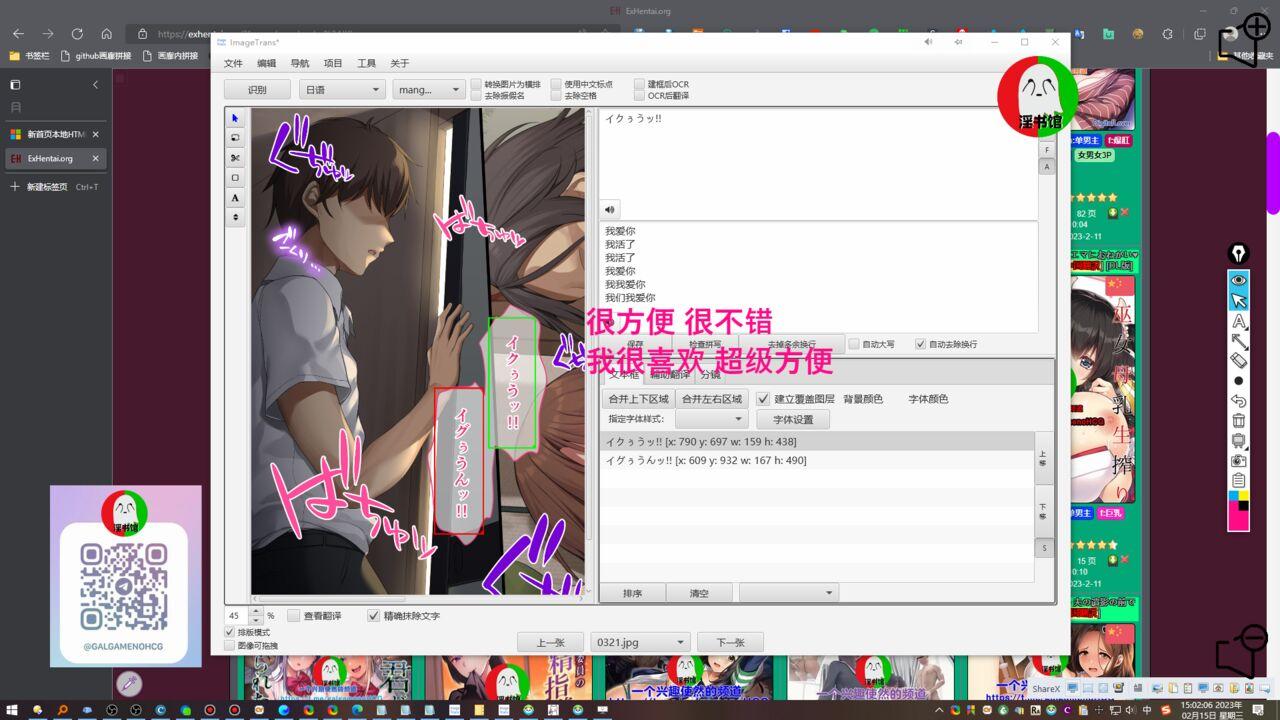Select the arrow pointer tool in ImageTrans
The image size is (1280, 720).
pyautogui.click(x=235, y=118)
